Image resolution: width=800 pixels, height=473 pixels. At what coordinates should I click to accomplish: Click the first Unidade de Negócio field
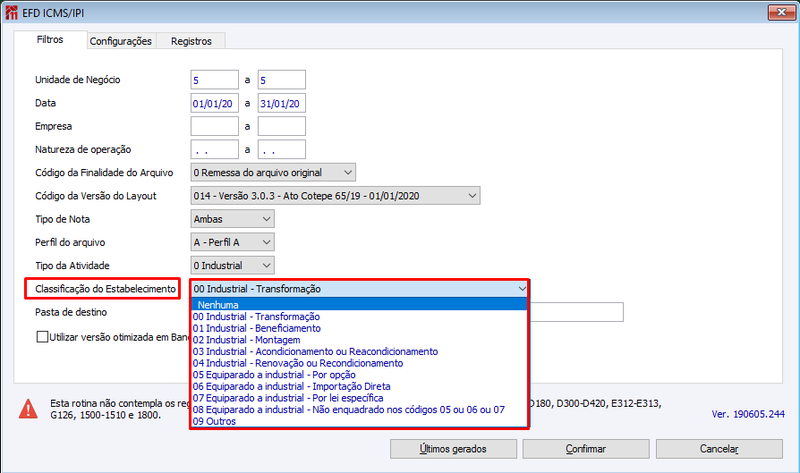[215, 80]
